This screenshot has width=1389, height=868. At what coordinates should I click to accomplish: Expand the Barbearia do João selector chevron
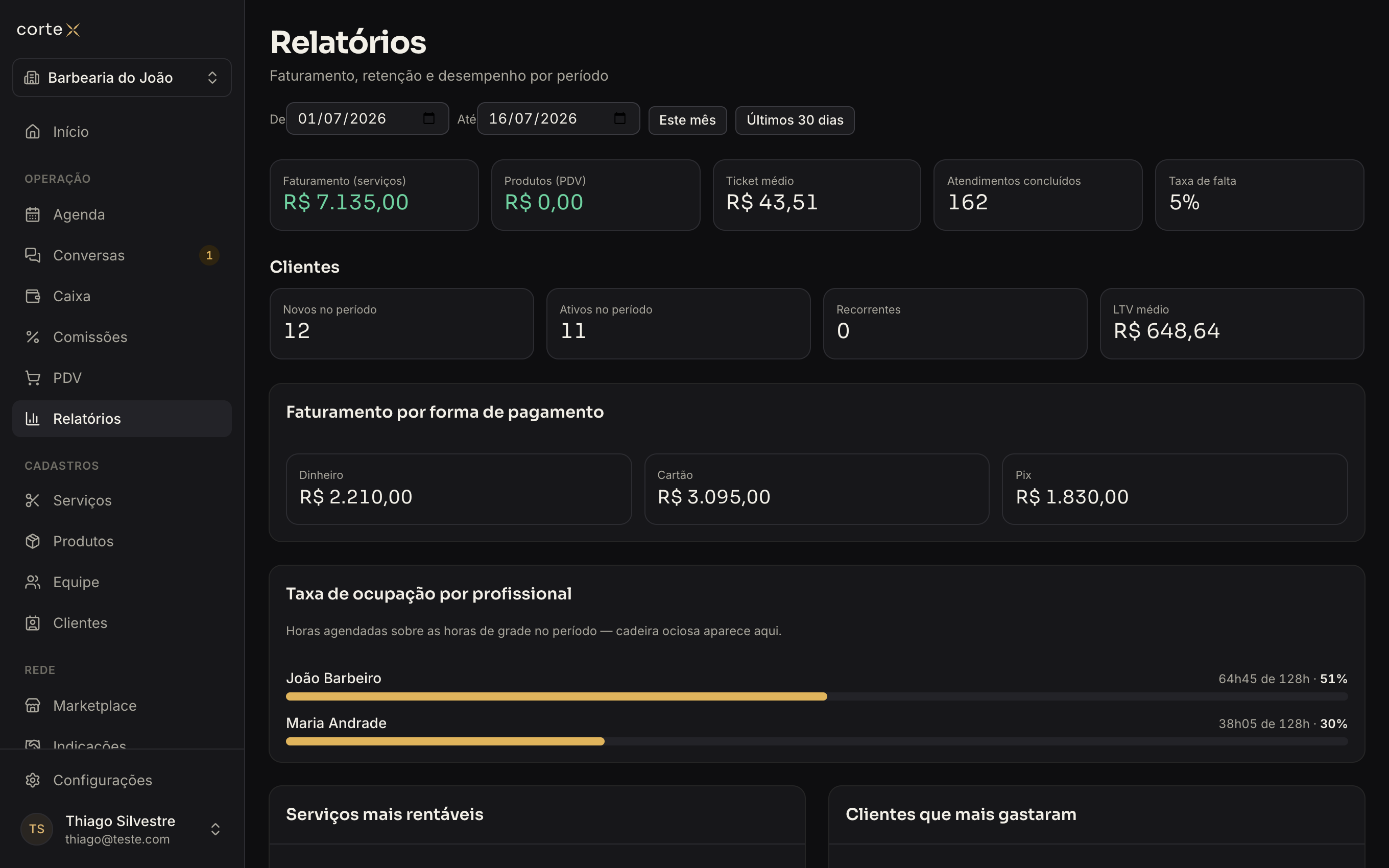212,78
